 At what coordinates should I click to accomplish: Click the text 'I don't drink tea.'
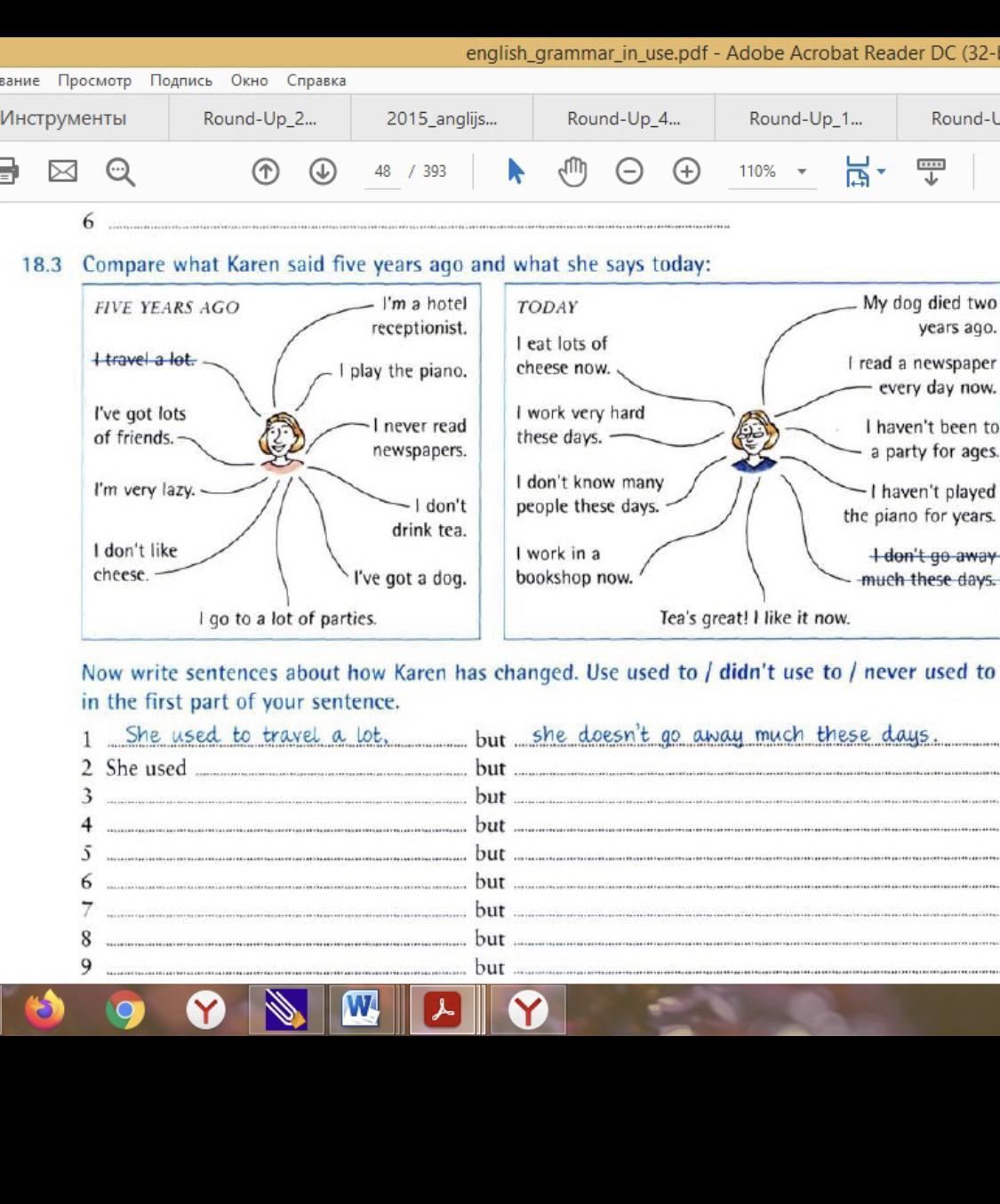coord(429,518)
